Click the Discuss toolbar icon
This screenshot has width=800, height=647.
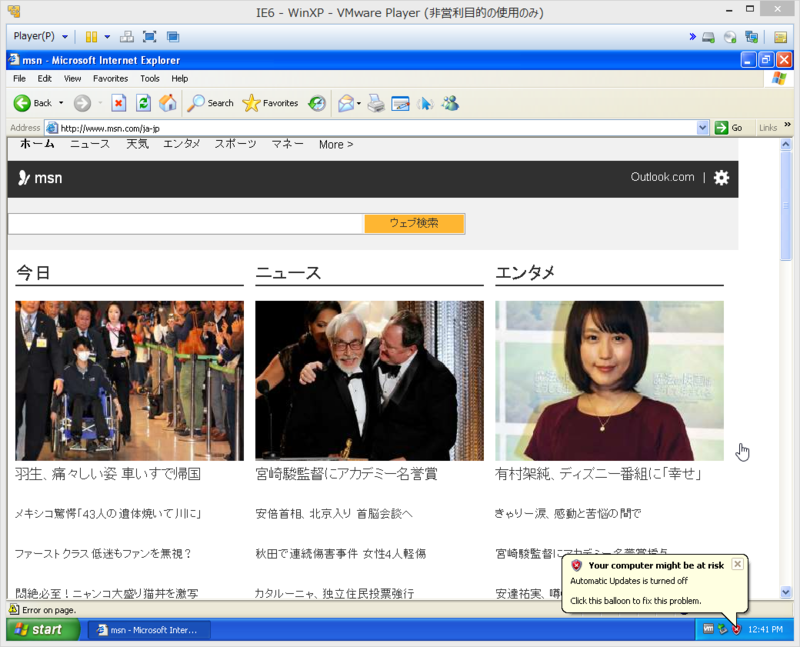point(425,104)
